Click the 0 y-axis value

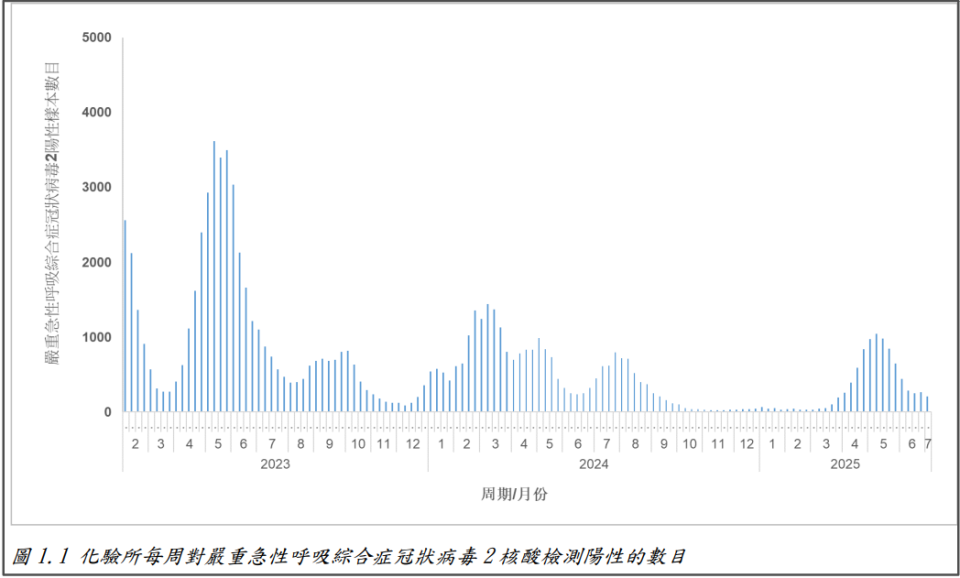coord(108,412)
